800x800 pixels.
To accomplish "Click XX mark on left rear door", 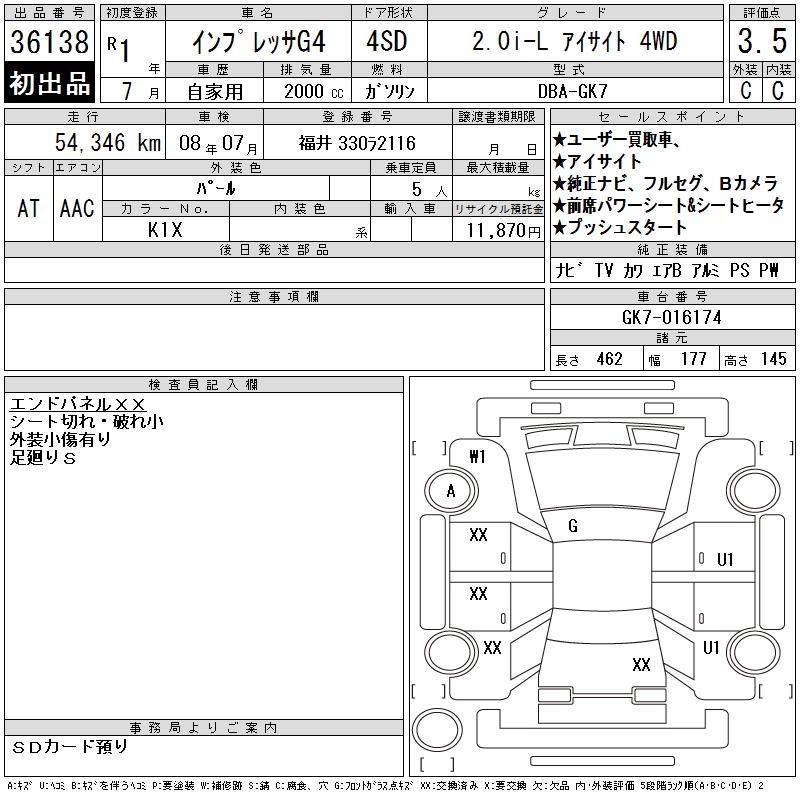I will (x=478, y=593).
